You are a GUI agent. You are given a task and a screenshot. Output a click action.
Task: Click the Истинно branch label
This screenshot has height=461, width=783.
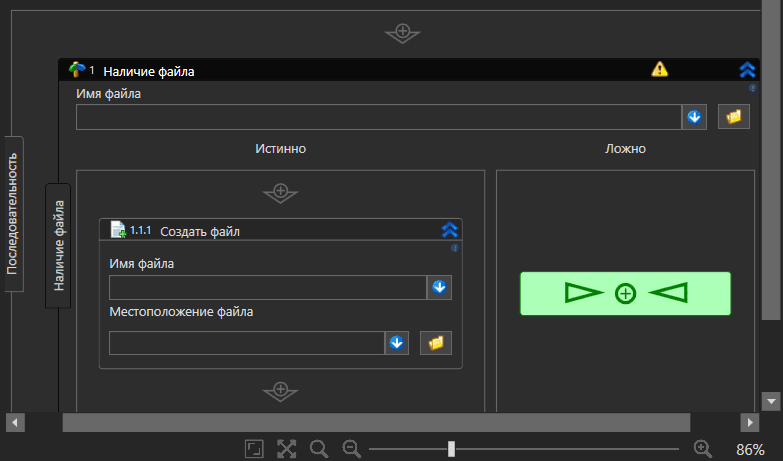pyautogui.click(x=281, y=149)
